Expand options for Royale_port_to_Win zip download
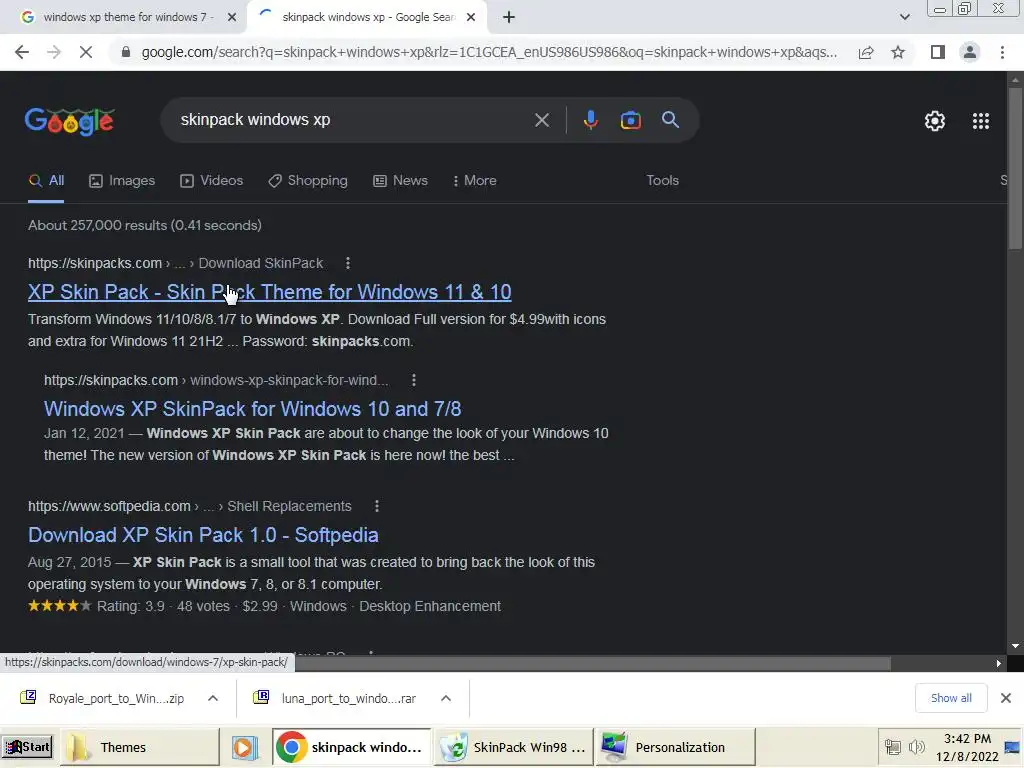 coord(213,698)
